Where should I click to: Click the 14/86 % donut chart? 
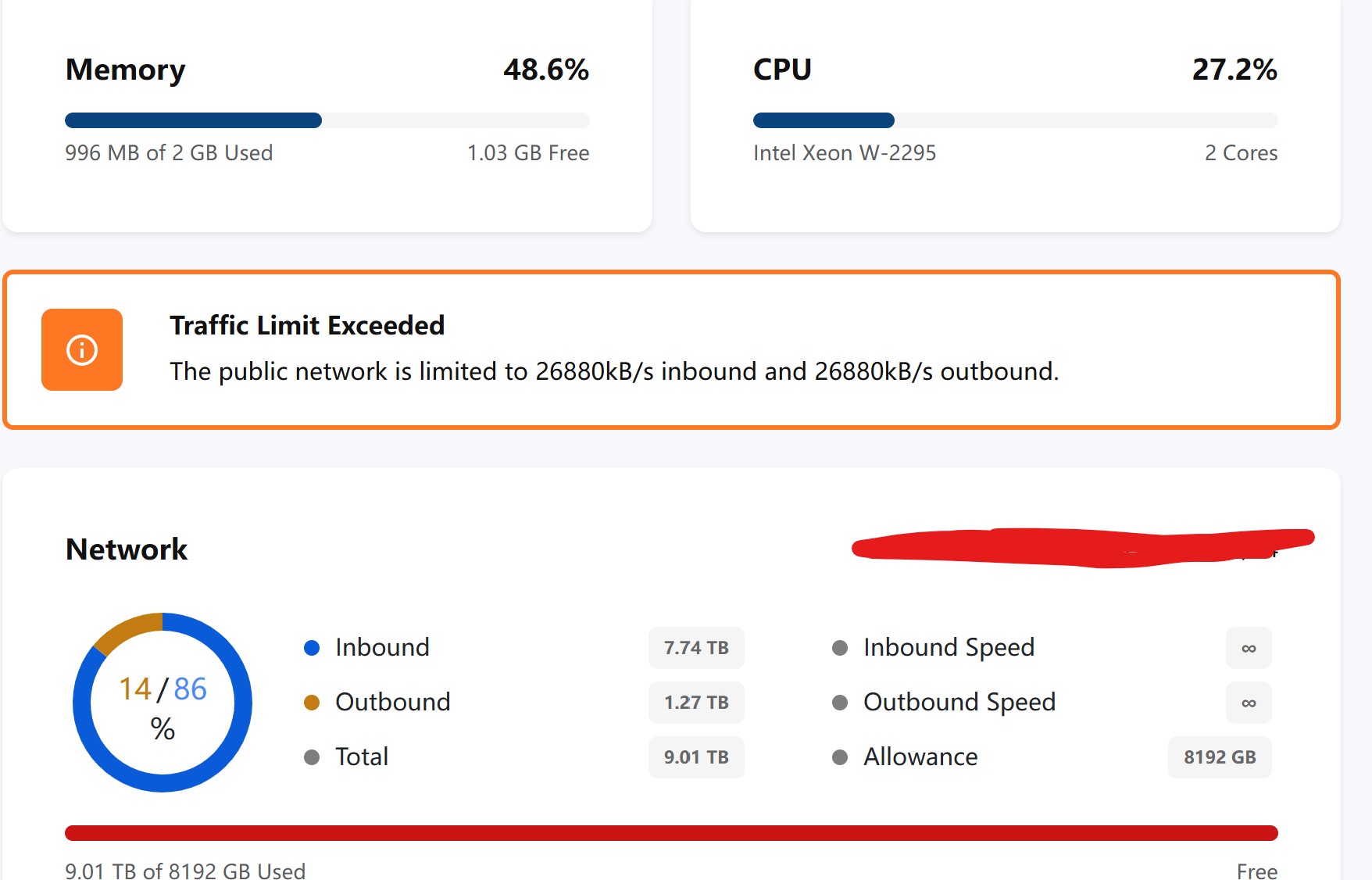pyautogui.click(x=163, y=703)
